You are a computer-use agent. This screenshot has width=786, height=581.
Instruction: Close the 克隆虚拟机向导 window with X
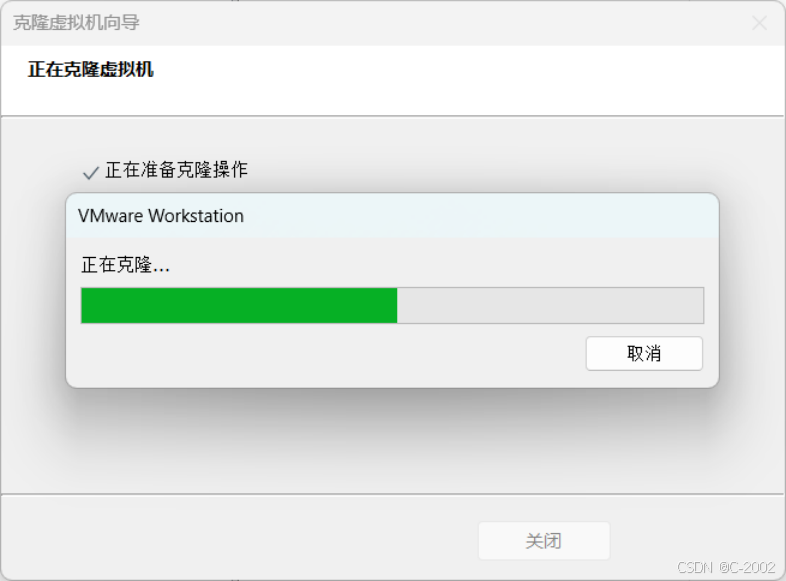tap(759, 23)
